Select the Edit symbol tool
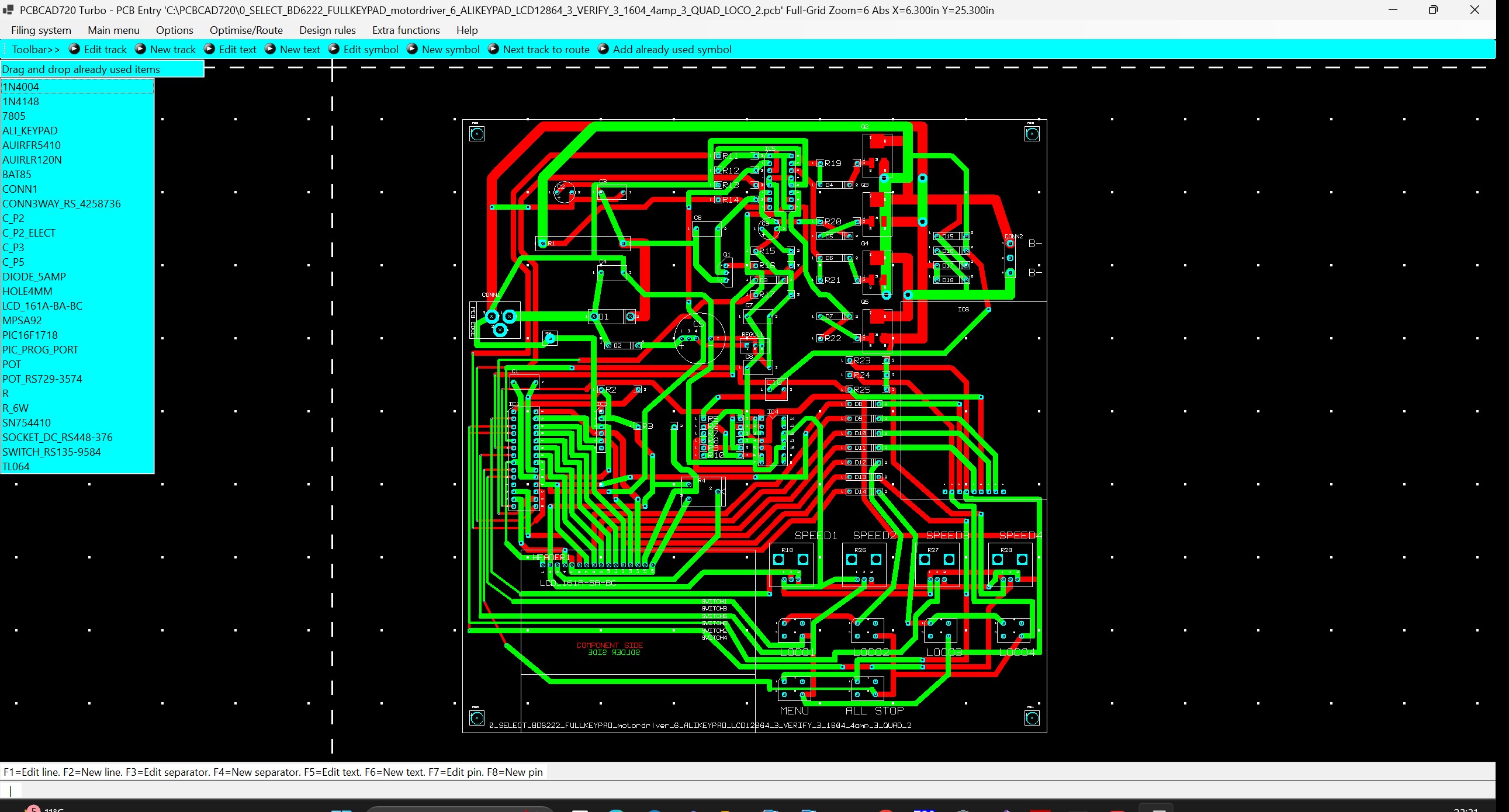Screen dimensions: 1509x812 [x=371, y=49]
